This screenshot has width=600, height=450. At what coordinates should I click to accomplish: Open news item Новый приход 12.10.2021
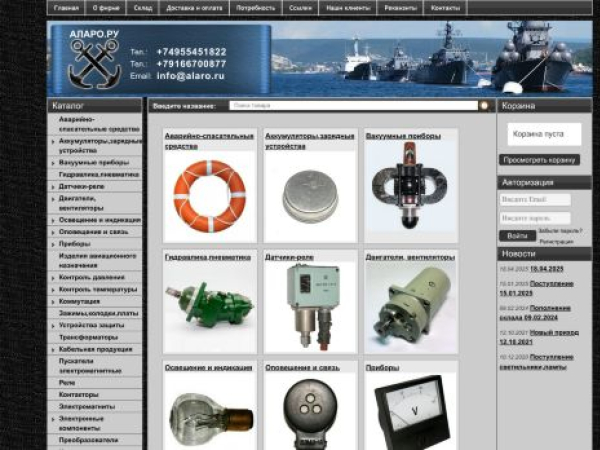[551, 336]
